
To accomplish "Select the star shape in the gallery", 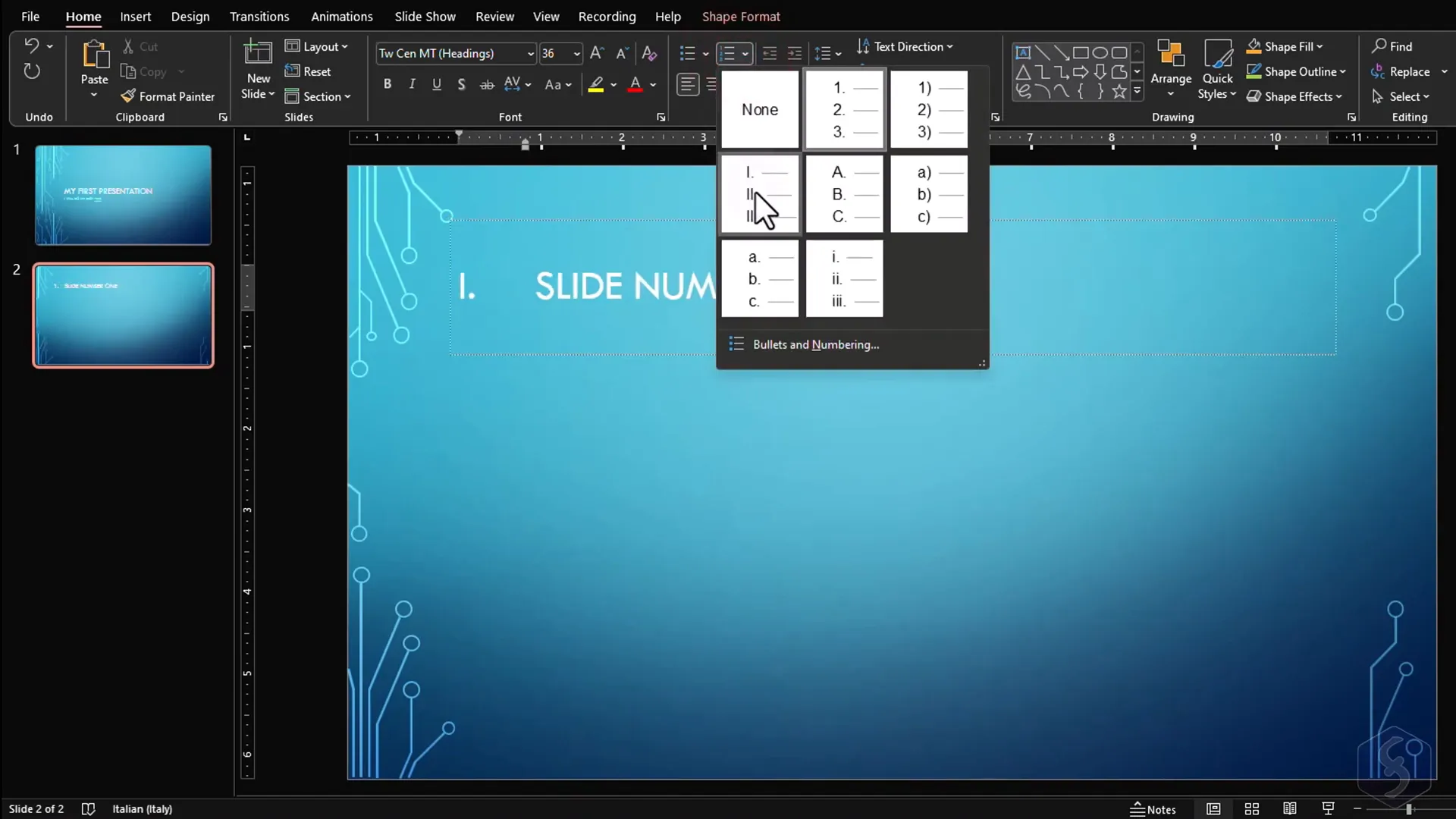I will pyautogui.click(x=1119, y=92).
